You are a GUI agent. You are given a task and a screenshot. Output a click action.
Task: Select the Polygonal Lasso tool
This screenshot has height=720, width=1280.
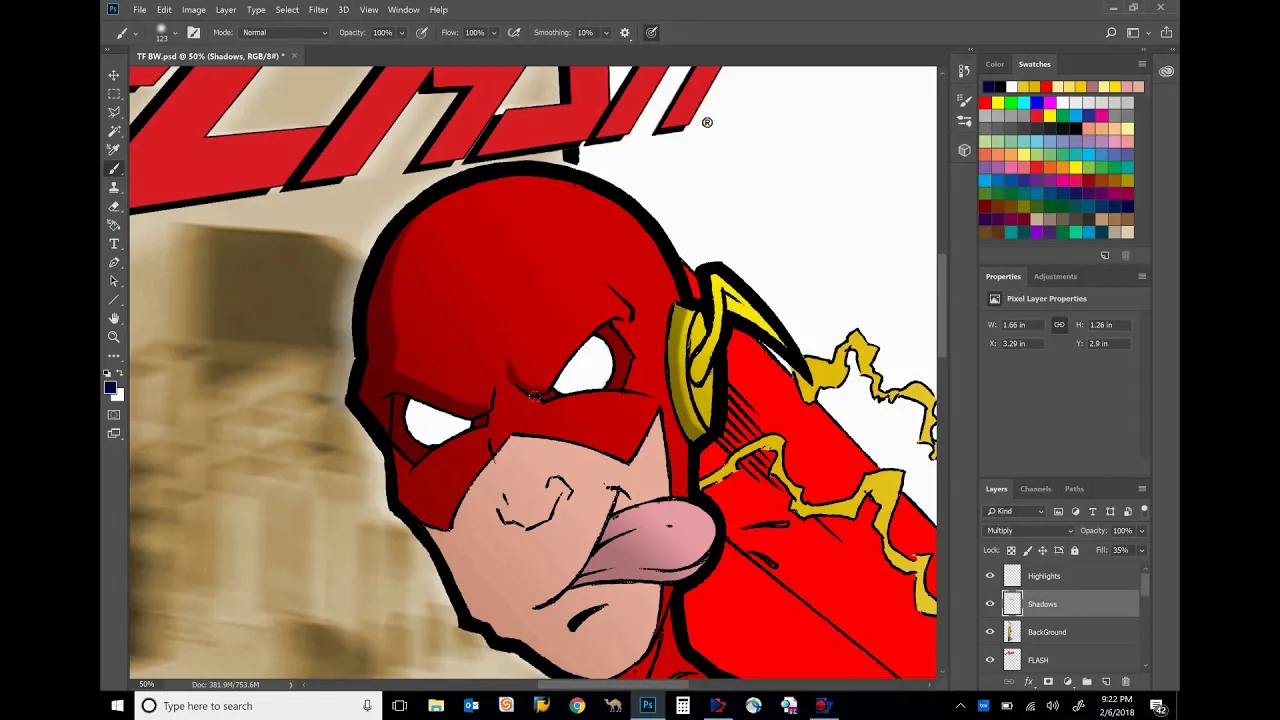click(x=114, y=112)
